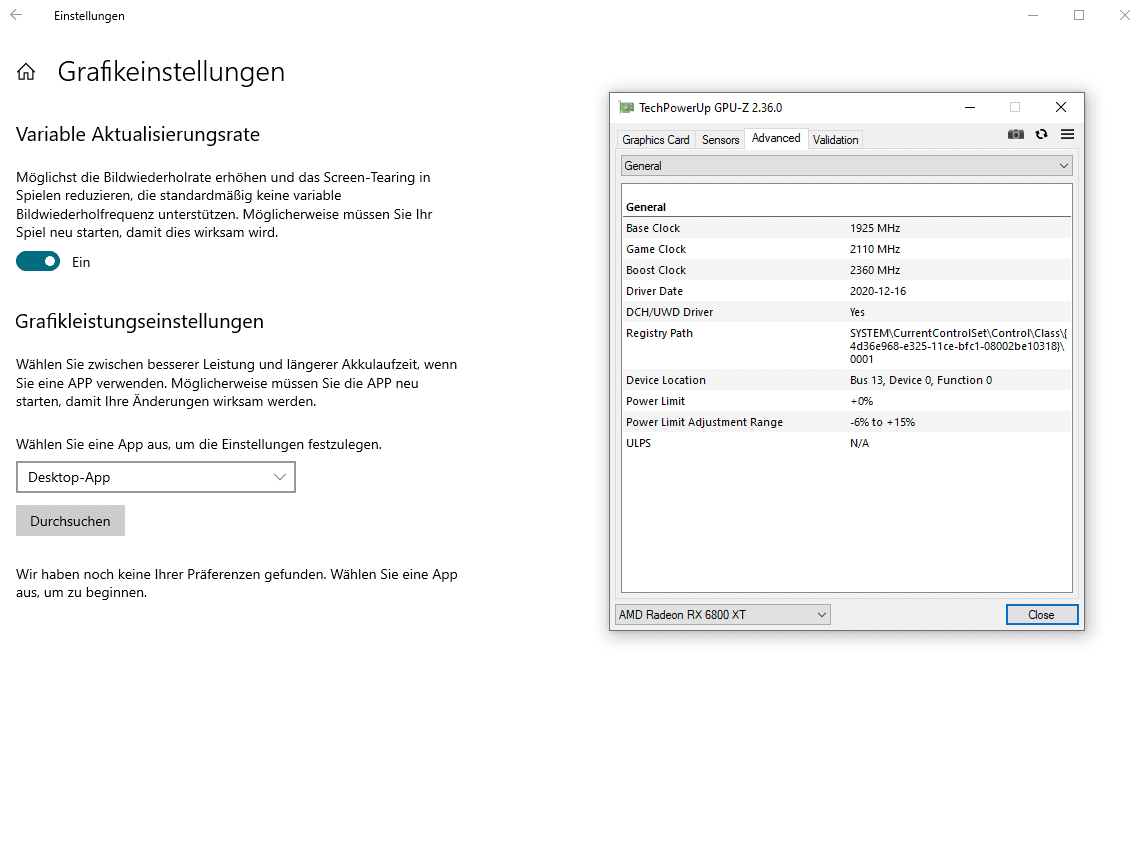Select the Base Clock row
The width and height of the screenshot is (1145, 868).
click(846, 228)
